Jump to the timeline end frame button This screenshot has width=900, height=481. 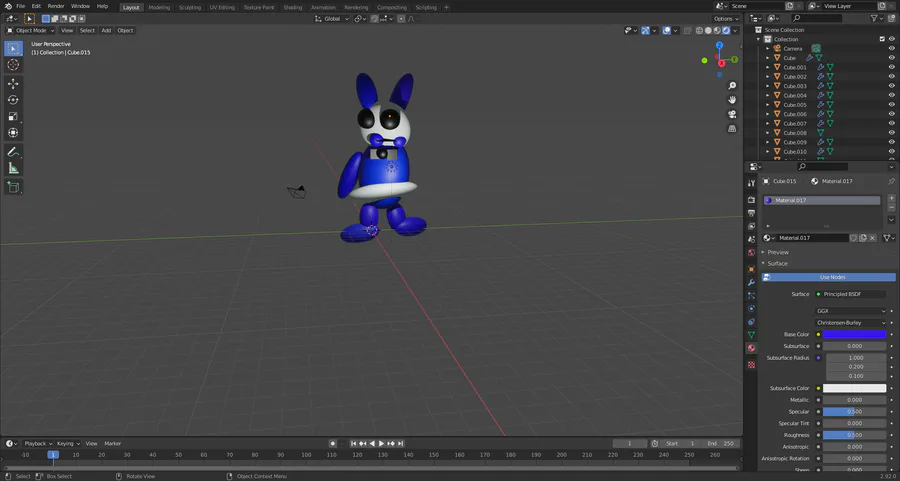coord(401,444)
